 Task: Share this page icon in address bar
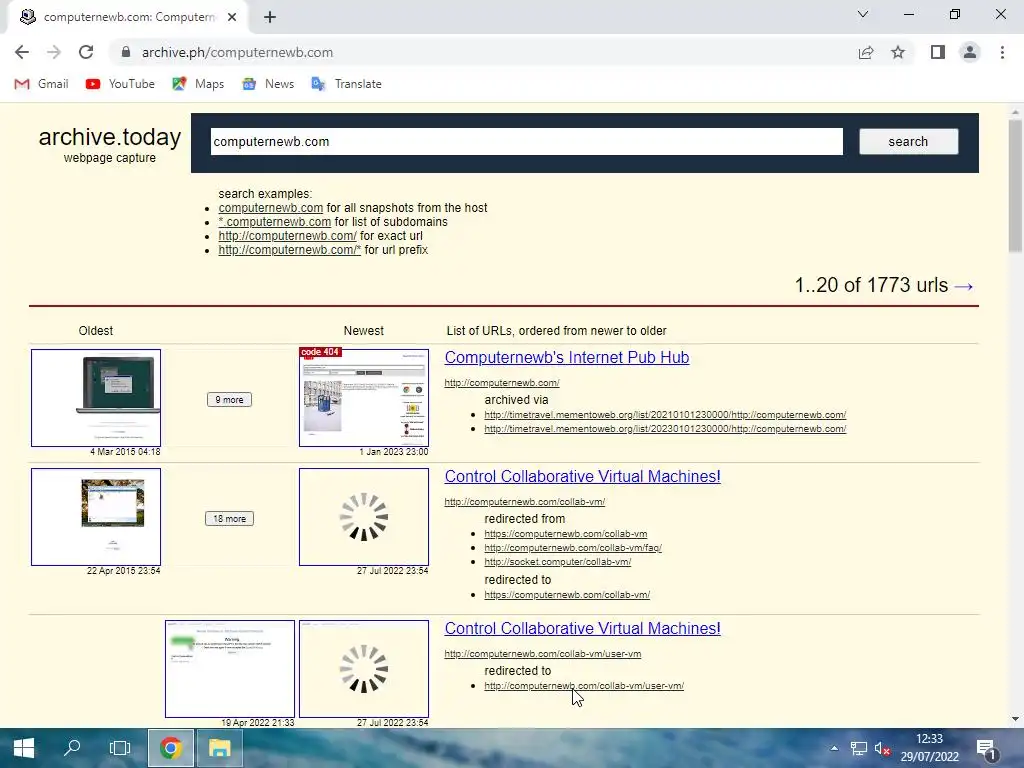[866, 52]
